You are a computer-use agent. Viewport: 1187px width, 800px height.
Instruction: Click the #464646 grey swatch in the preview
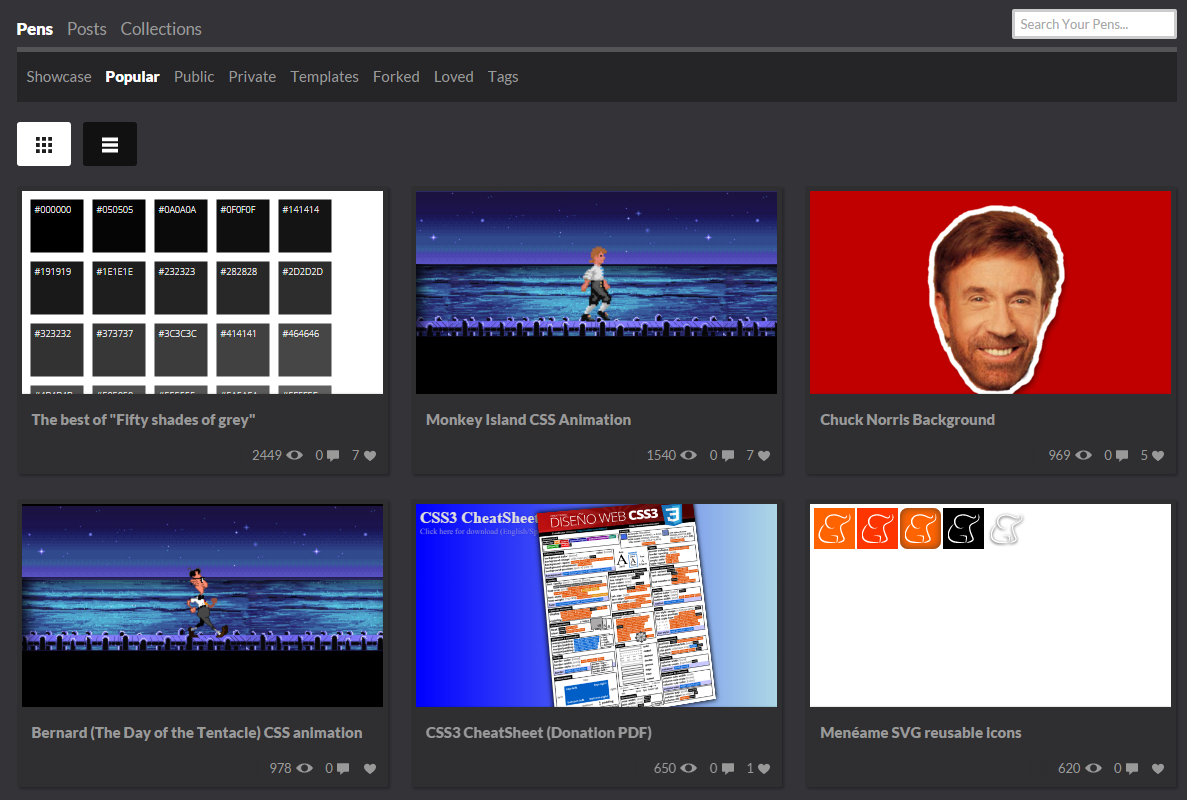305,350
